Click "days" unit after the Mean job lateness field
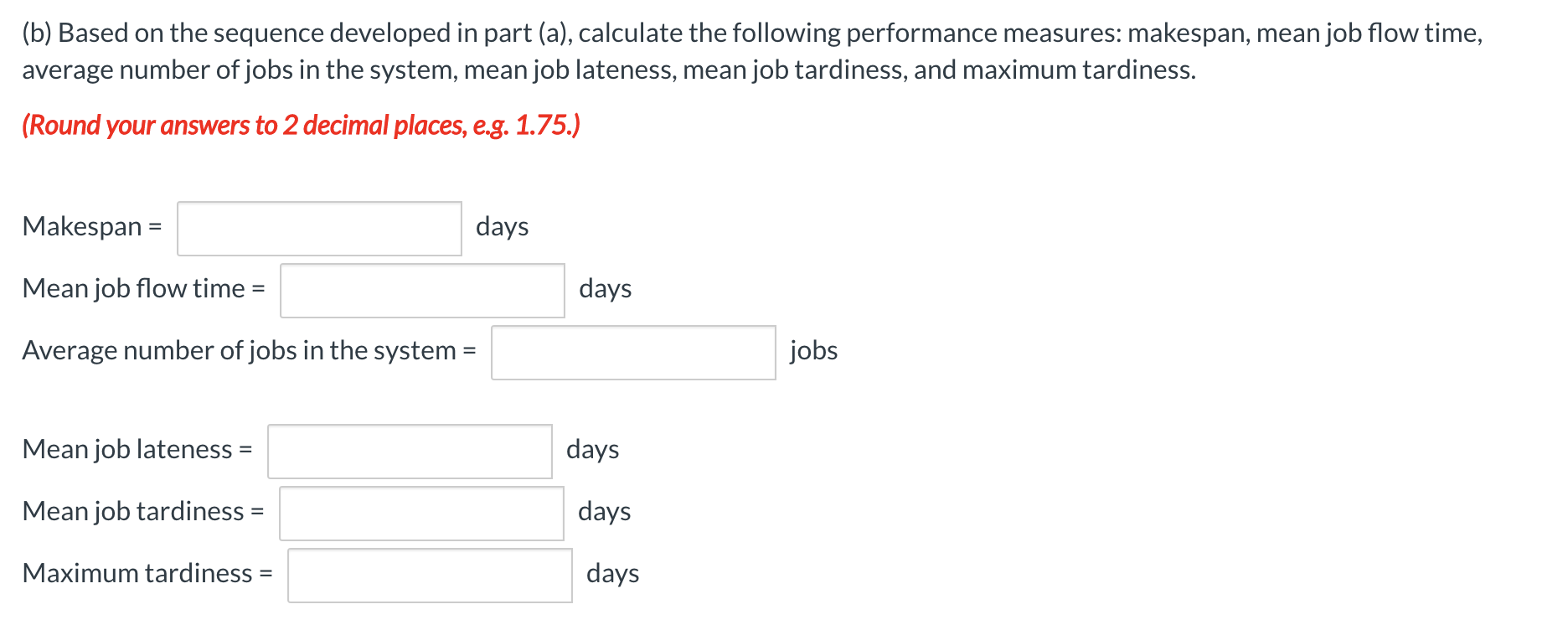 592,450
